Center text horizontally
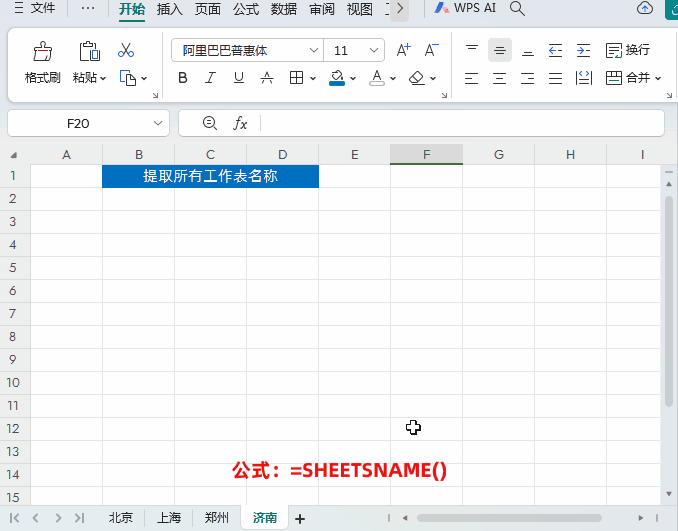This screenshot has width=678, height=531. tap(499, 78)
